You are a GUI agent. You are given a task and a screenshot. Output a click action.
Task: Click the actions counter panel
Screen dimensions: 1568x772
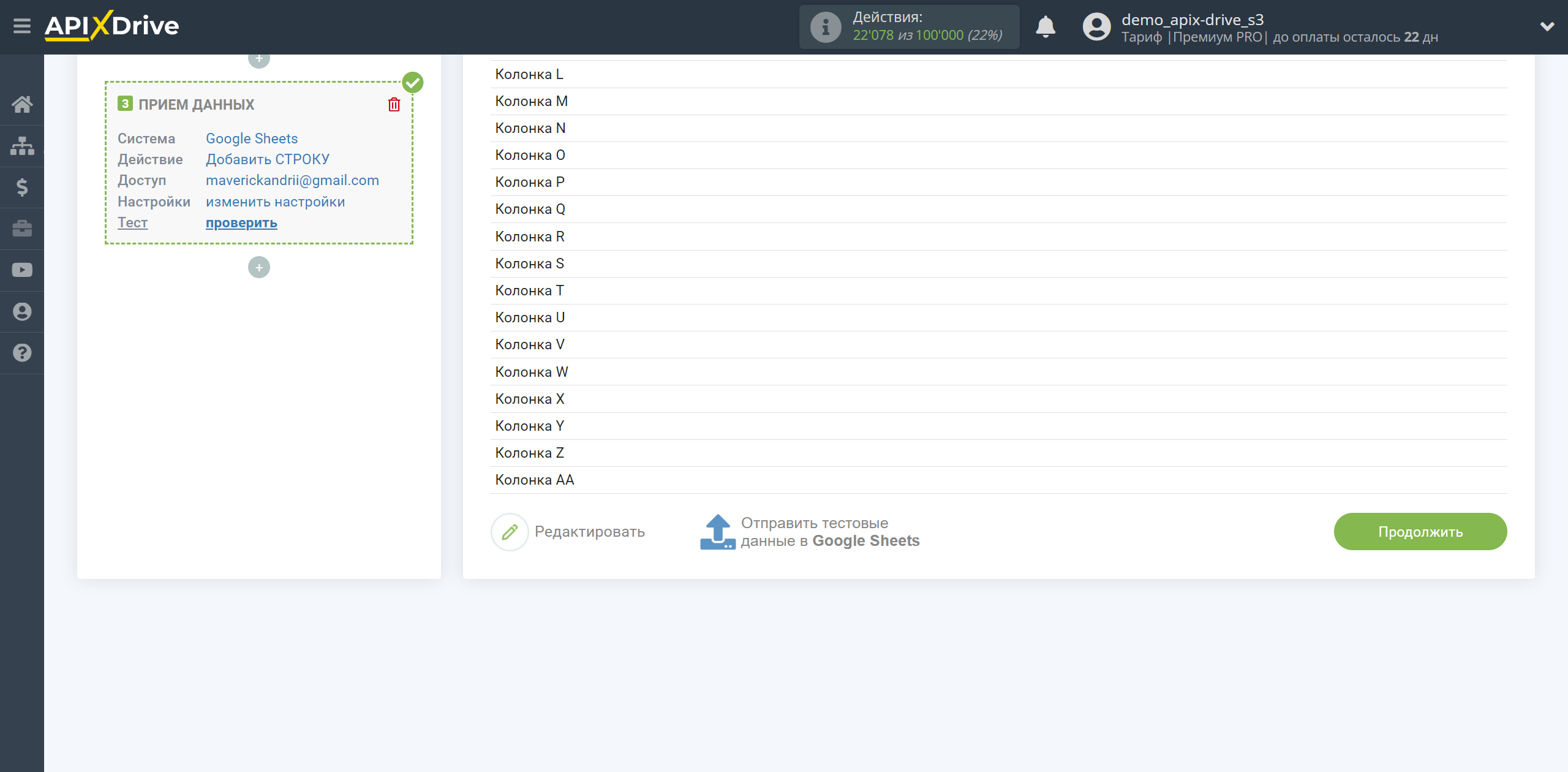point(909,27)
